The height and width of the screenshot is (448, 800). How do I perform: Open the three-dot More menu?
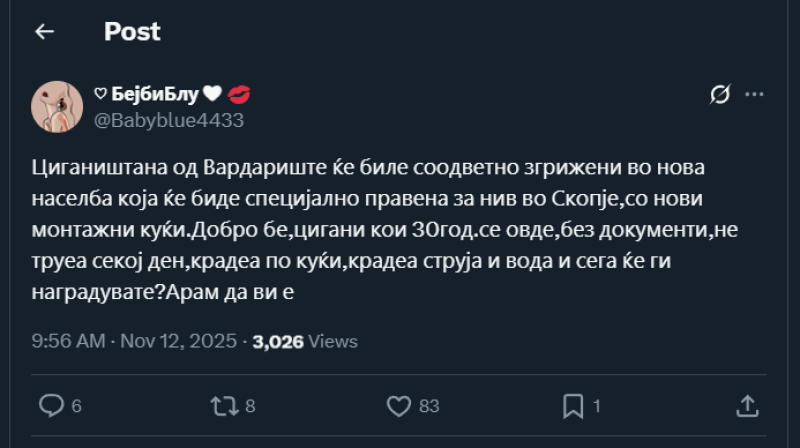tap(755, 95)
